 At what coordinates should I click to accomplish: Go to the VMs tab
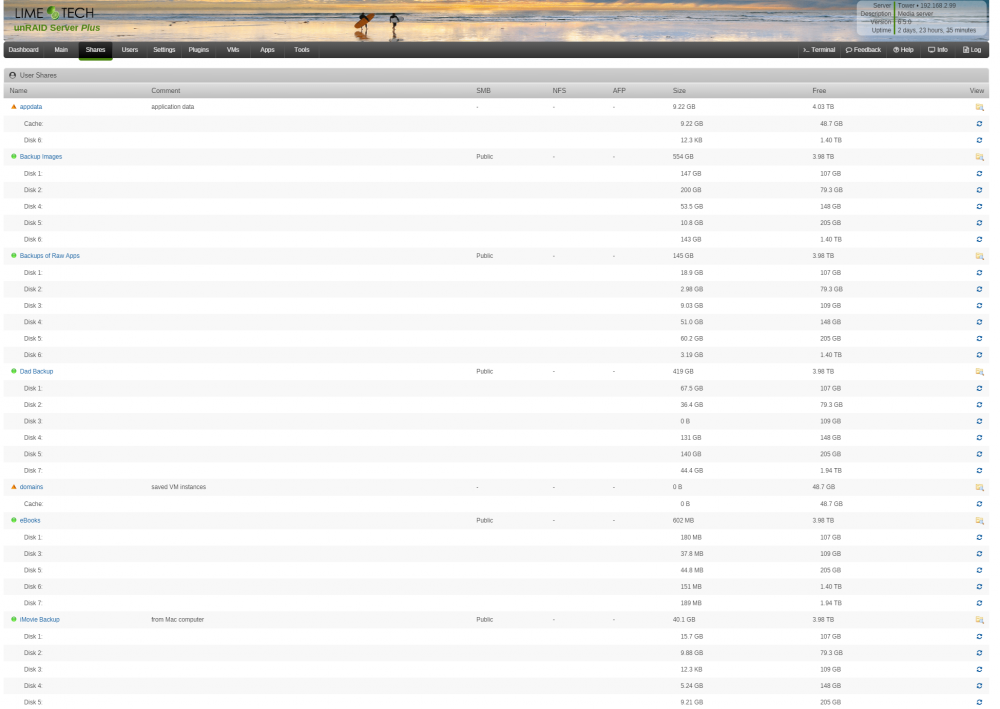click(x=233, y=50)
